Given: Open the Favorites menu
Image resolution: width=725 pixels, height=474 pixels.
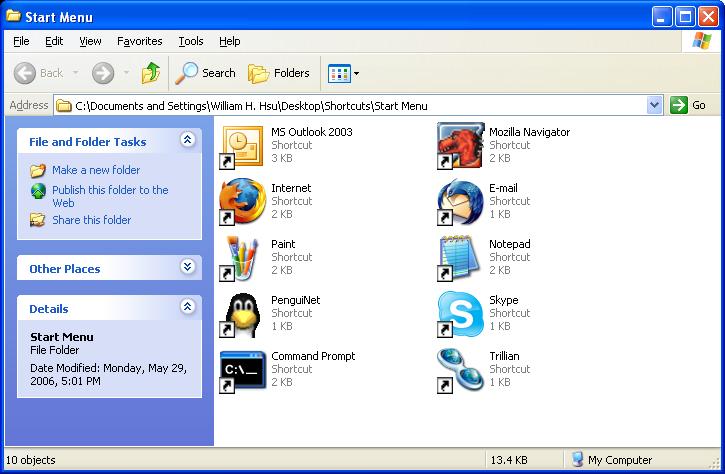Looking at the screenshot, I should click(x=139, y=41).
